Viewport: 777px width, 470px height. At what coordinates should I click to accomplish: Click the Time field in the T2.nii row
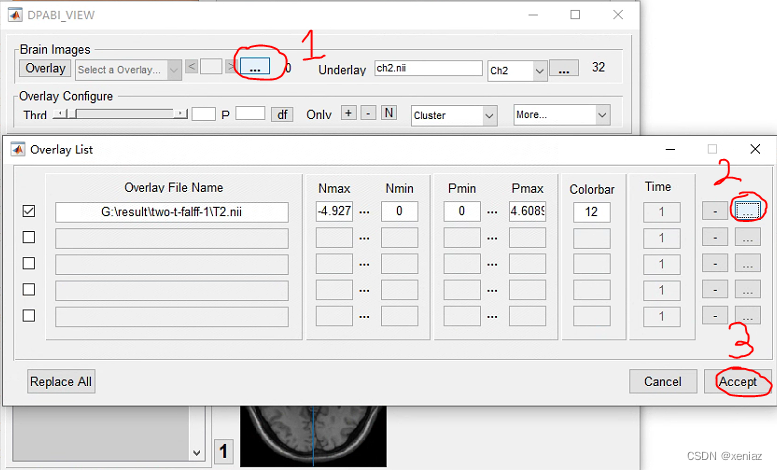pyautogui.click(x=661, y=212)
